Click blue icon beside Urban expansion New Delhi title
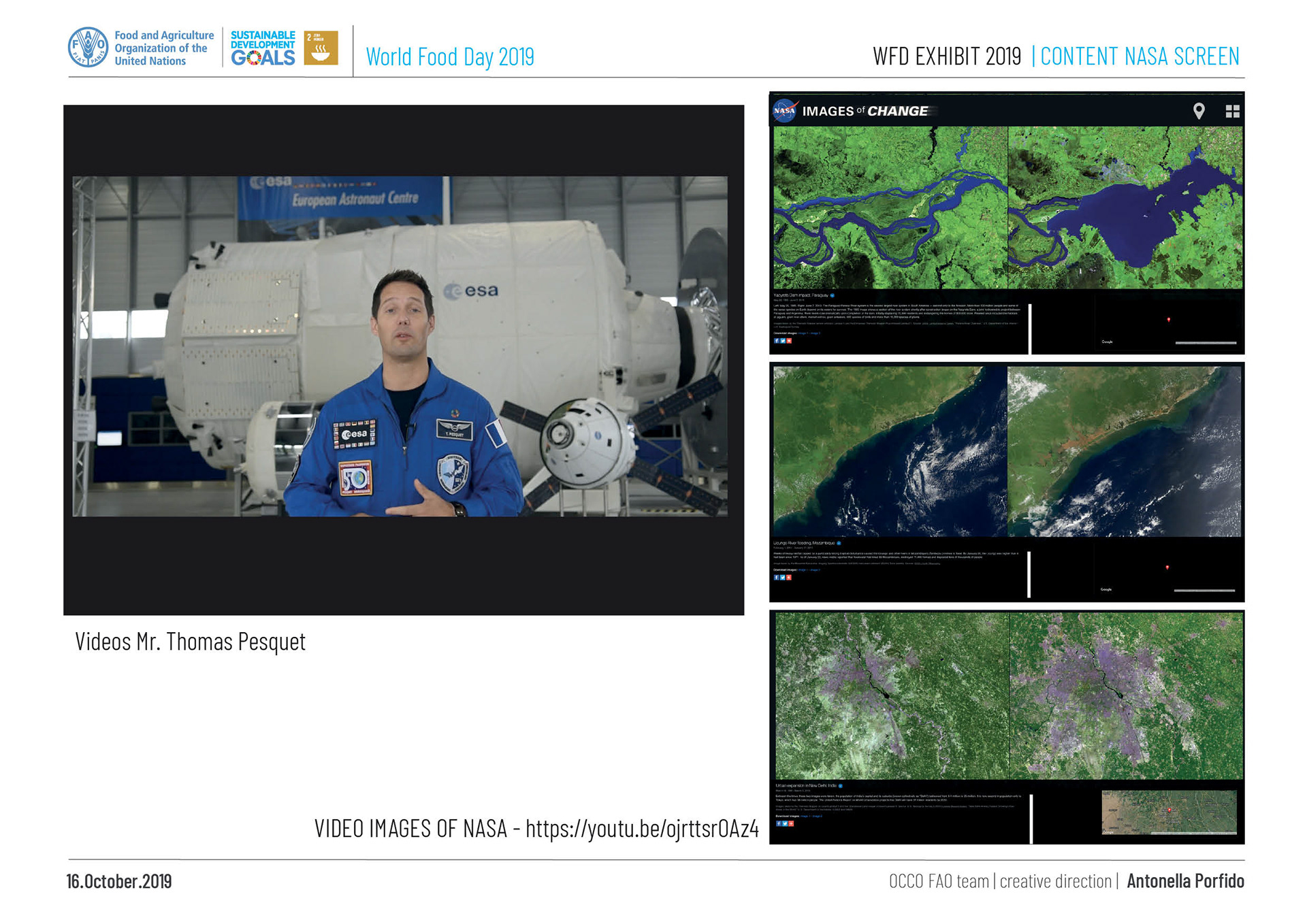 (x=840, y=786)
